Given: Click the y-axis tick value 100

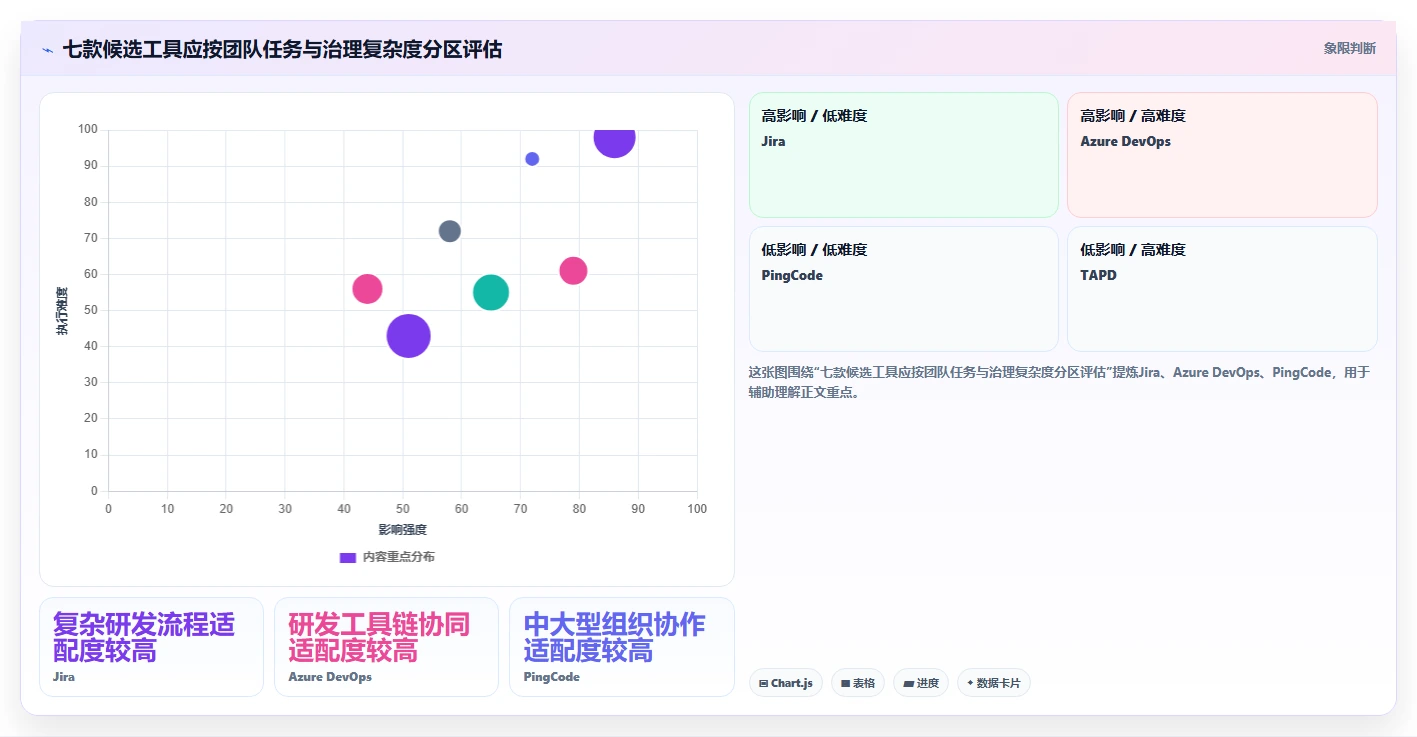Looking at the screenshot, I should tap(88, 129).
